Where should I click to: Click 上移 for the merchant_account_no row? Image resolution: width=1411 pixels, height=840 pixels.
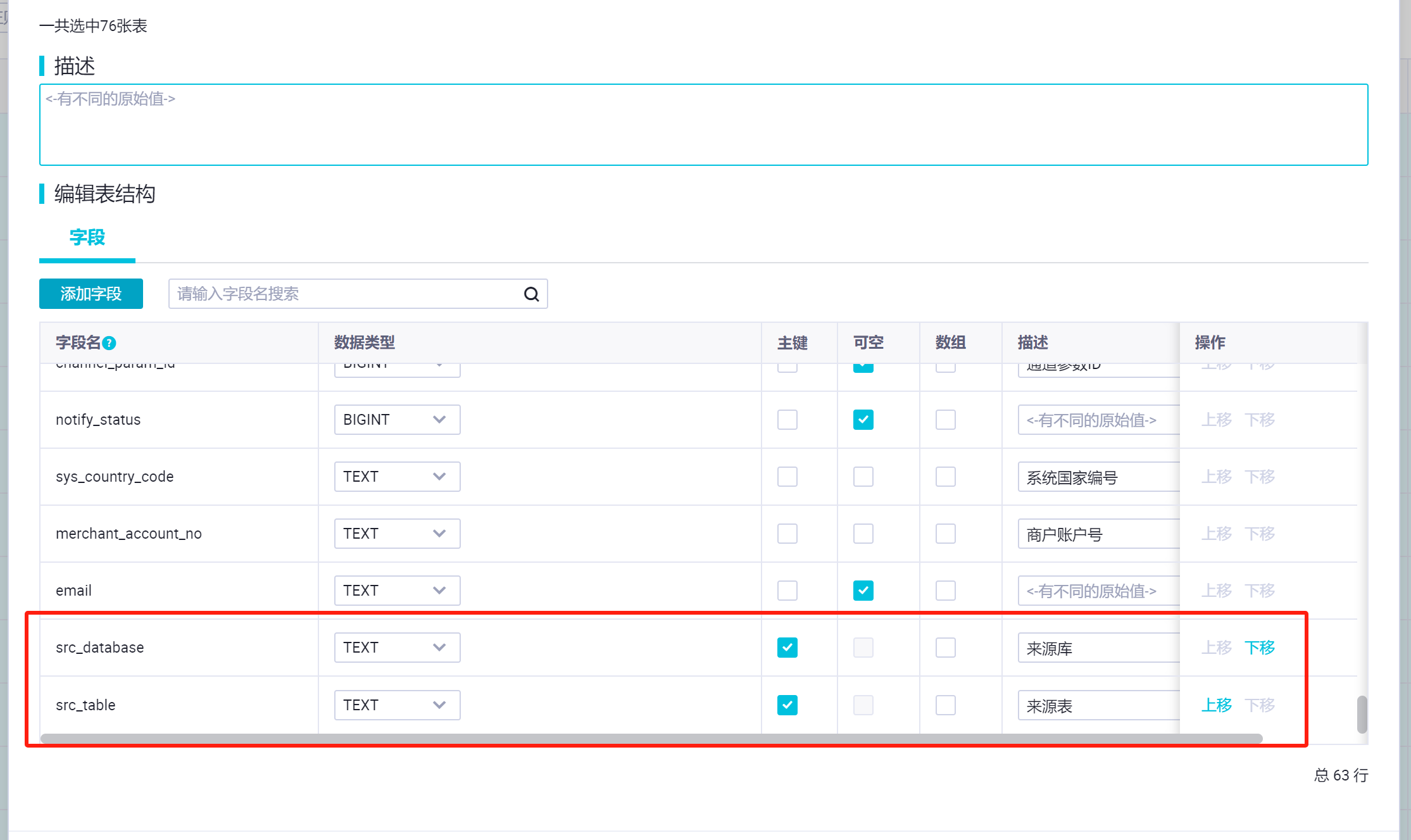pyautogui.click(x=1217, y=534)
